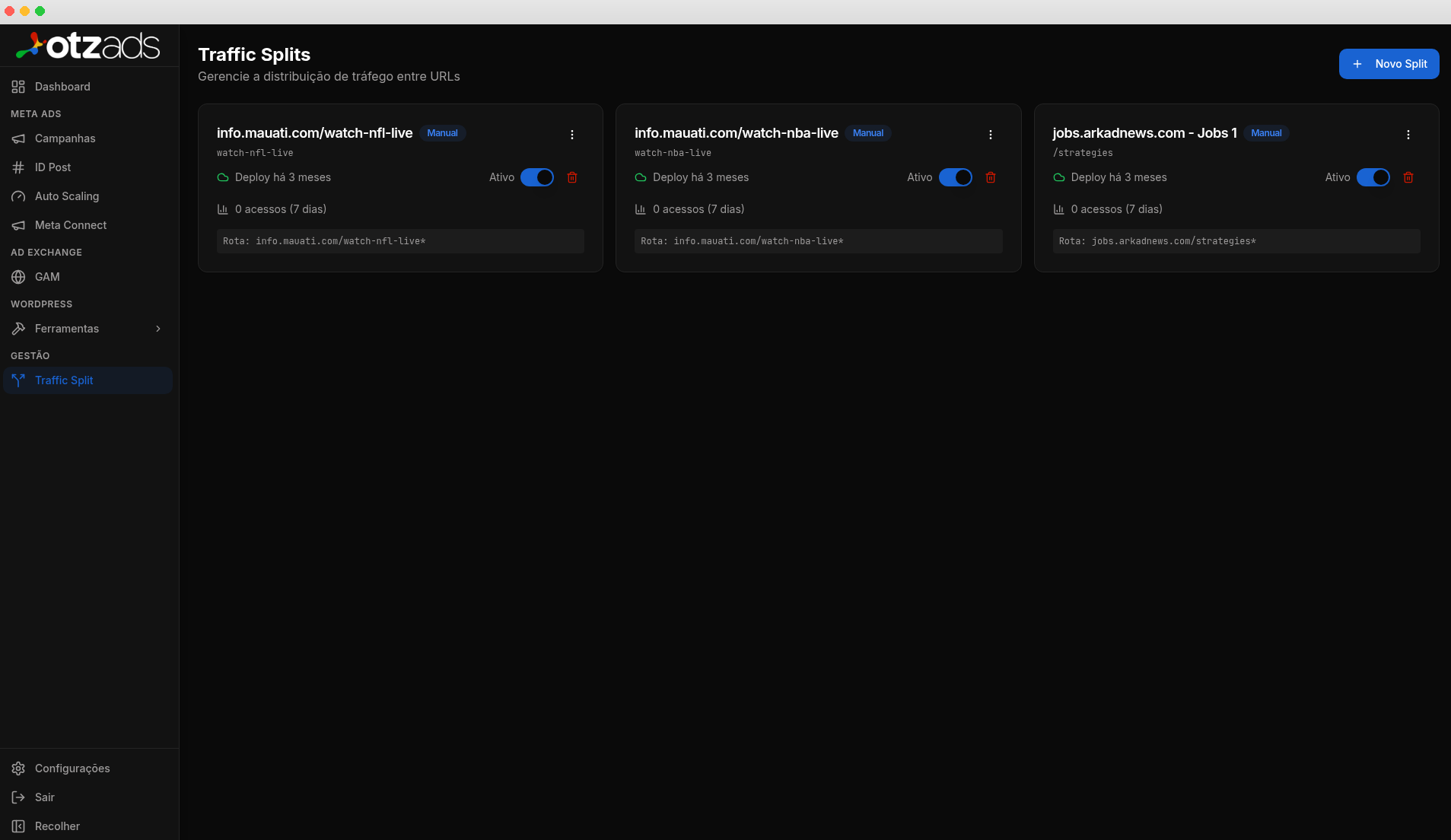Toggle Ativo switch for watch-nba-live split
The image size is (1451, 840).
pyautogui.click(x=956, y=177)
